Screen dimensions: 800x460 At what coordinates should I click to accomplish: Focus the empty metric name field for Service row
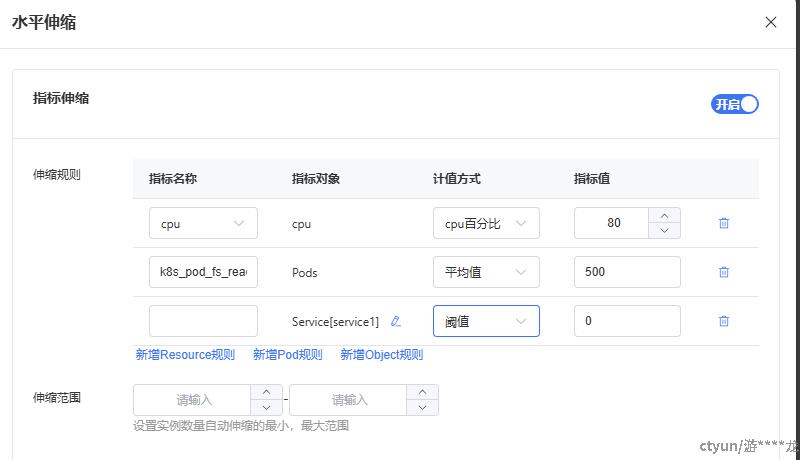click(x=203, y=321)
